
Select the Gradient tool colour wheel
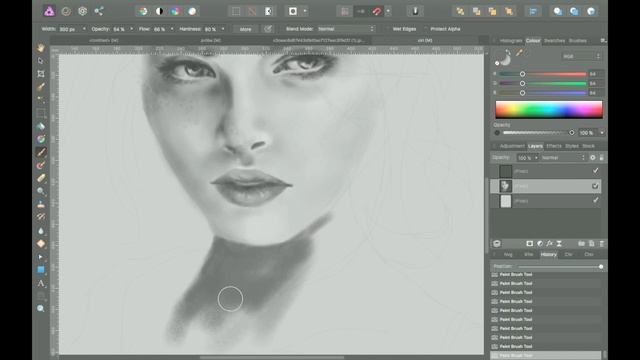(x=41, y=139)
